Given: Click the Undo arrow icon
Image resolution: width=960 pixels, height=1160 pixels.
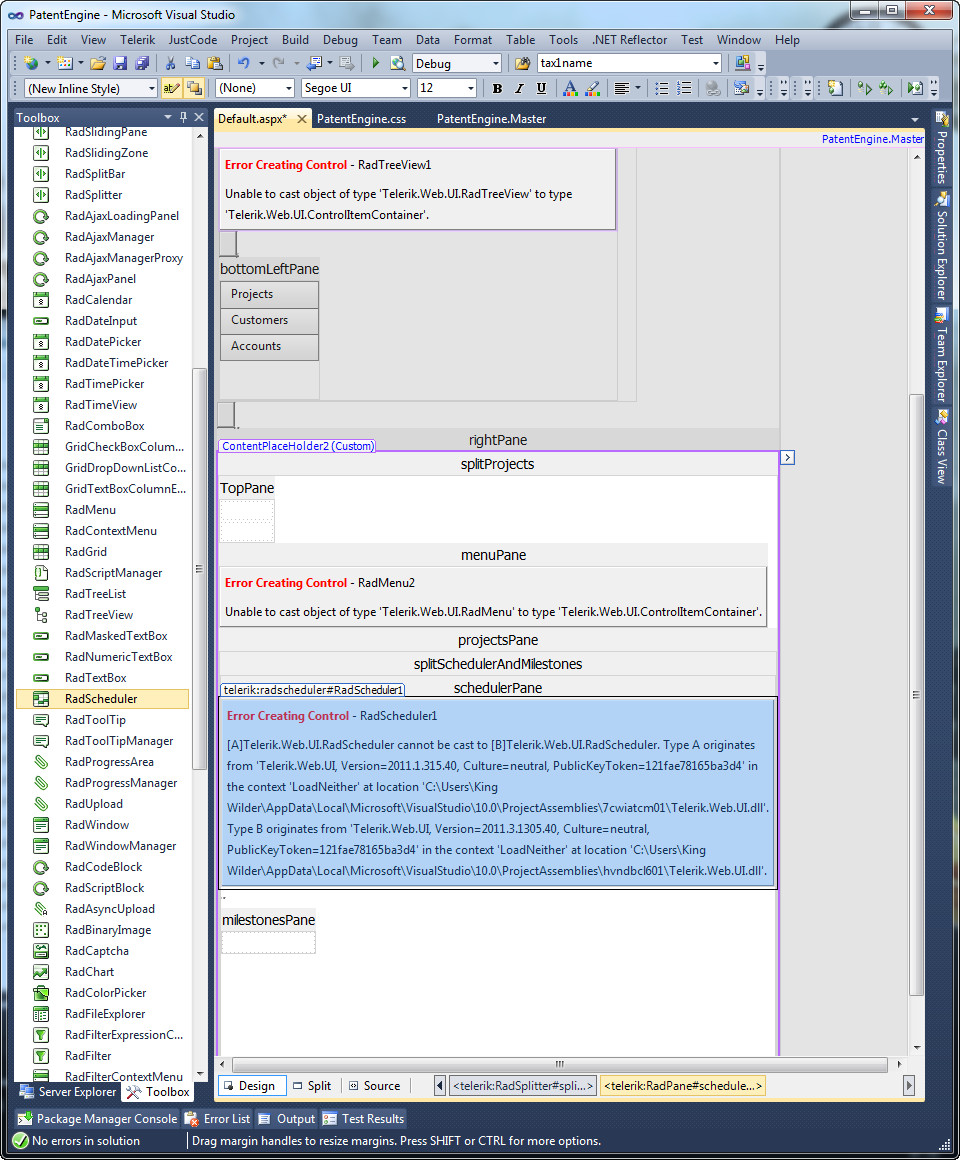Looking at the screenshot, I should [x=243, y=63].
